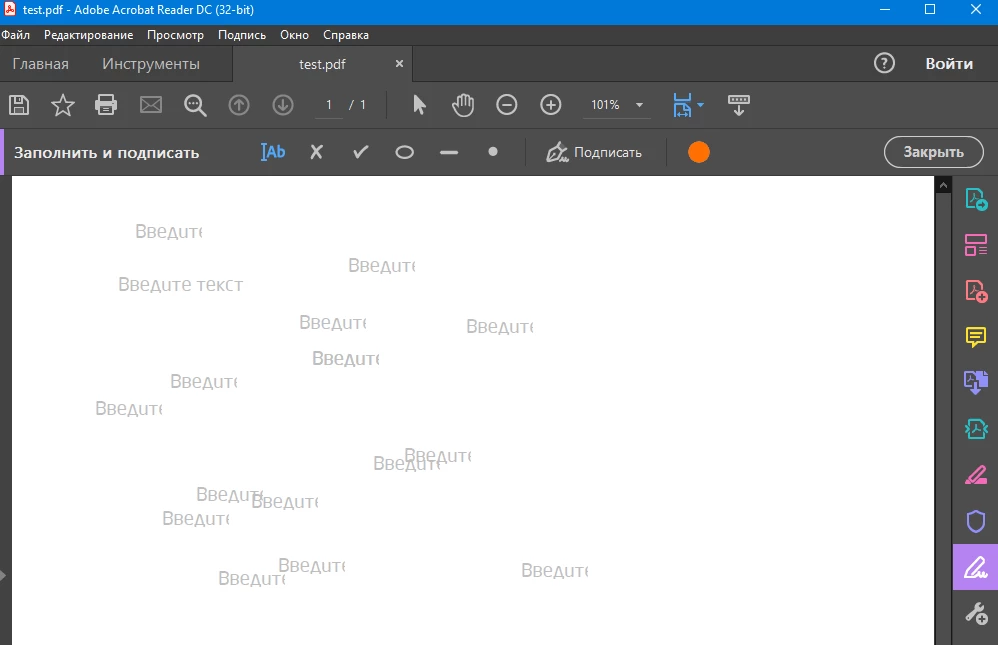The height and width of the screenshot is (645, 998).
Task: Change the orange fill color swatch
Action: pos(698,152)
